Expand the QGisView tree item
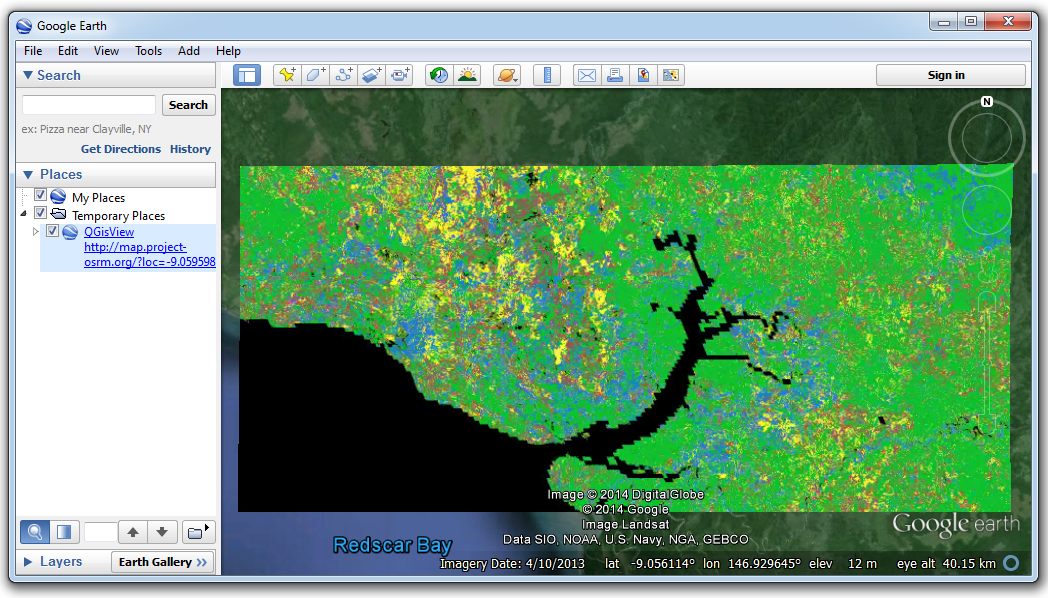The image size is (1048, 598). tap(36, 232)
